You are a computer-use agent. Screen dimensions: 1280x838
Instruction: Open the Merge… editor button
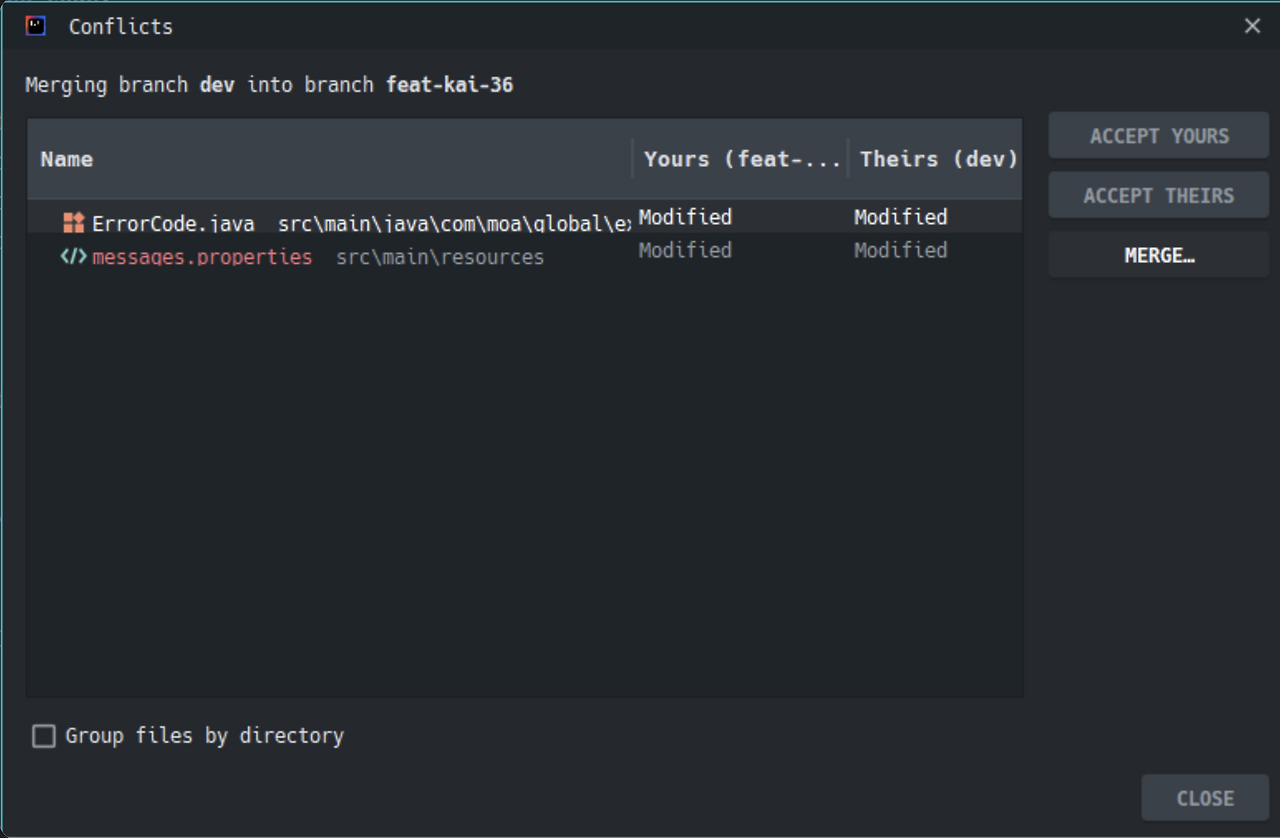coord(1158,256)
